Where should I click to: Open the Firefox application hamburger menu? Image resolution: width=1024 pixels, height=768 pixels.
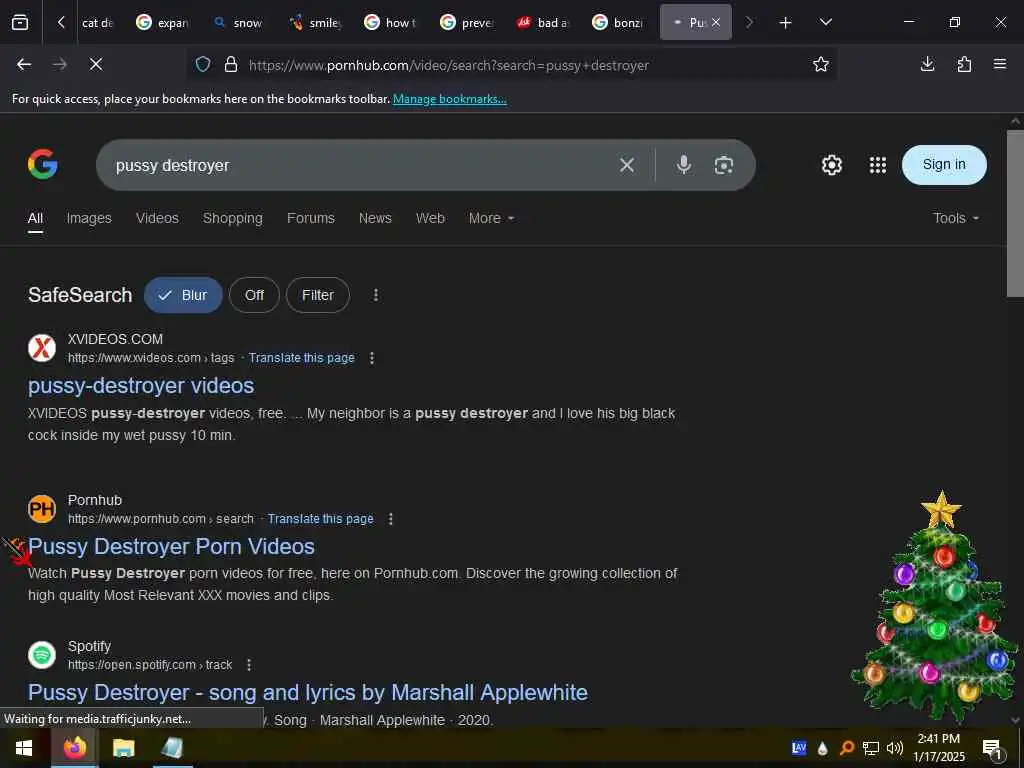coord(999,64)
